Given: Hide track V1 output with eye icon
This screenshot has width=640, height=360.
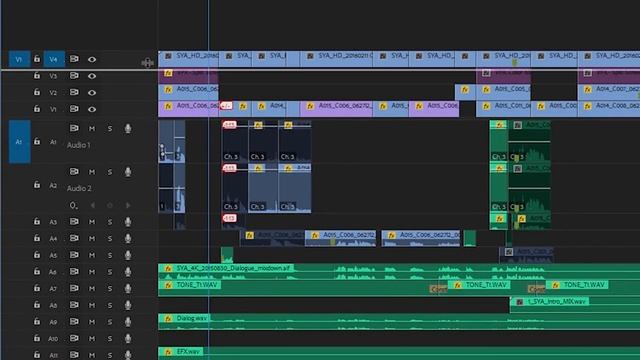Looking at the screenshot, I should click(92, 109).
